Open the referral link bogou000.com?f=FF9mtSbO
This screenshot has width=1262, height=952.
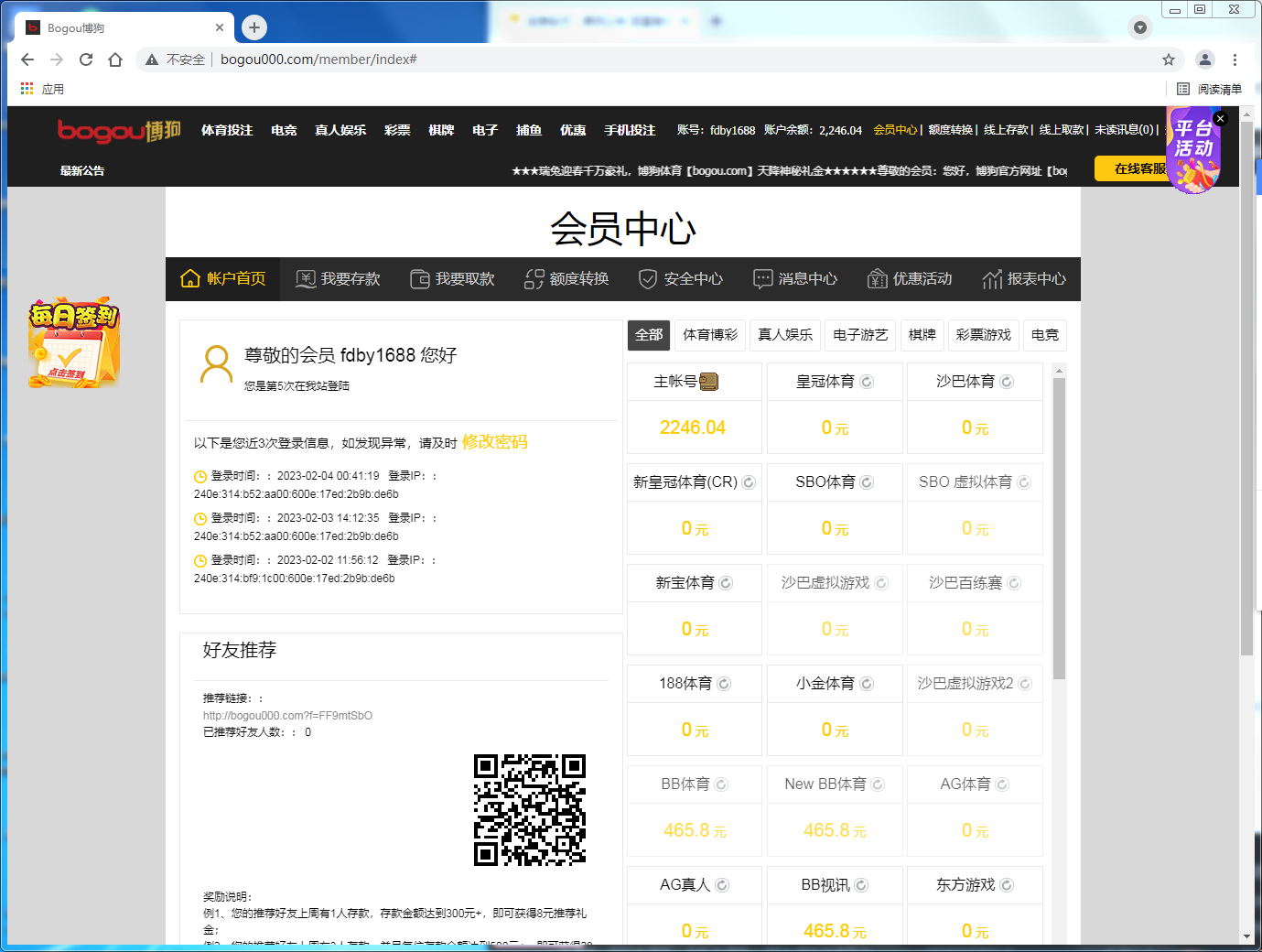click(x=287, y=716)
